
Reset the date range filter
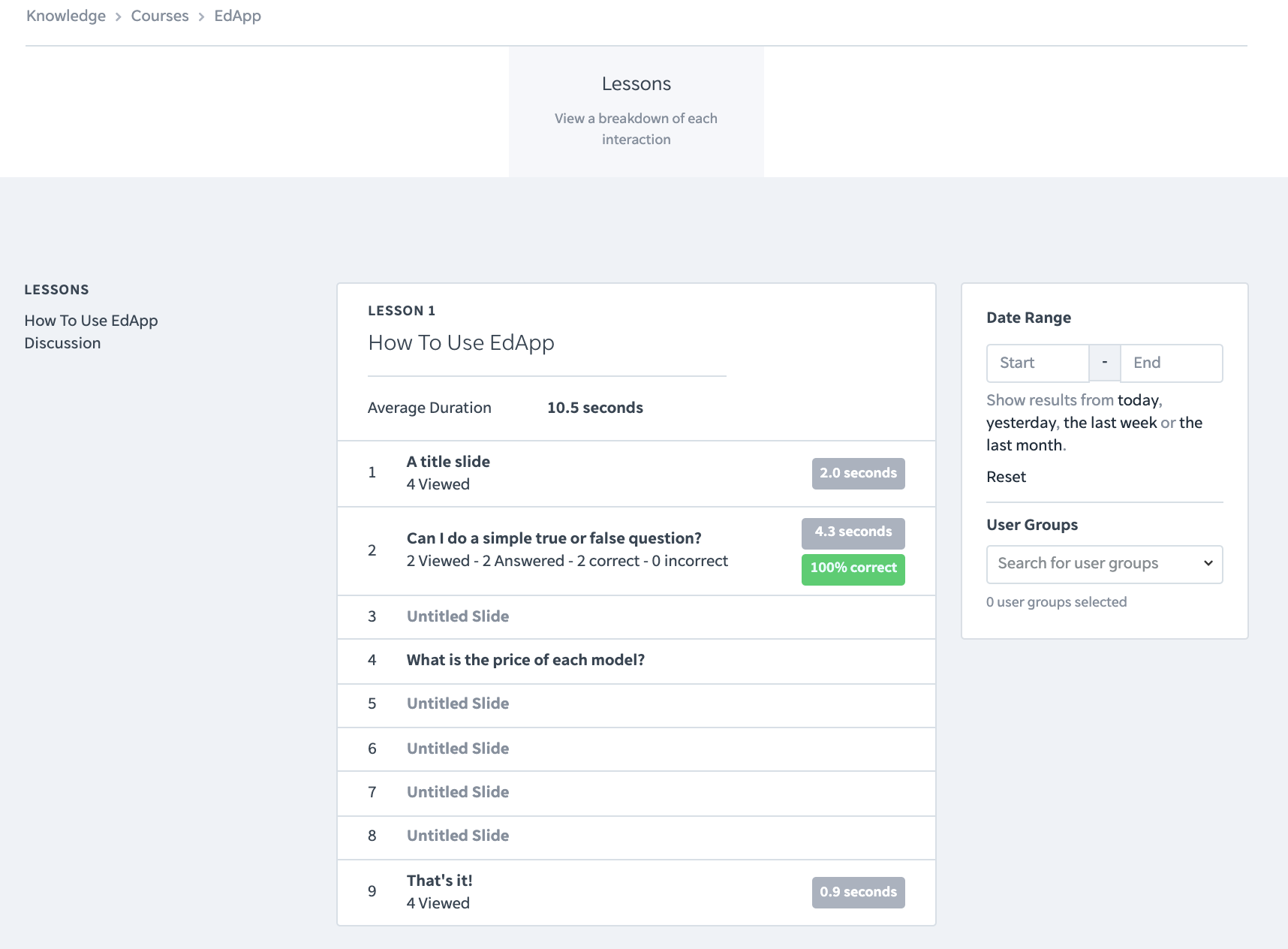click(x=1006, y=477)
